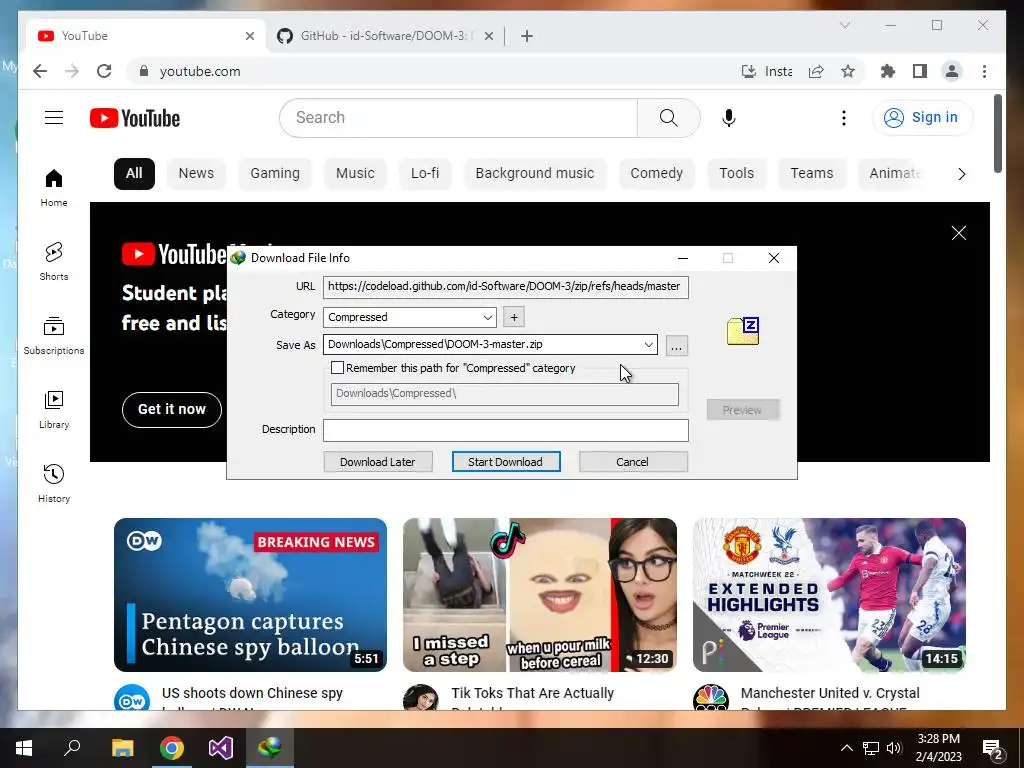Open the Chrome profile avatar
The width and height of the screenshot is (1024, 768).
click(952, 71)
